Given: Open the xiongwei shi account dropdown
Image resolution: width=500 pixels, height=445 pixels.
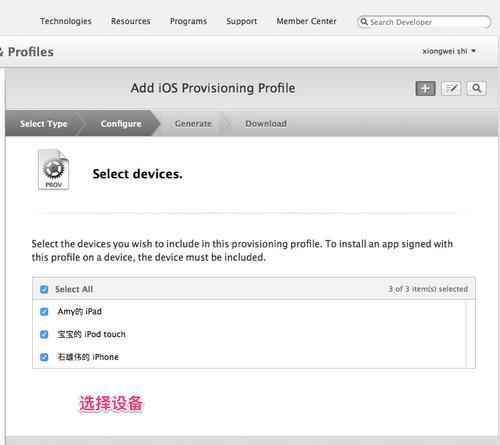Looking at the screenshot, I should pos(449,51).
